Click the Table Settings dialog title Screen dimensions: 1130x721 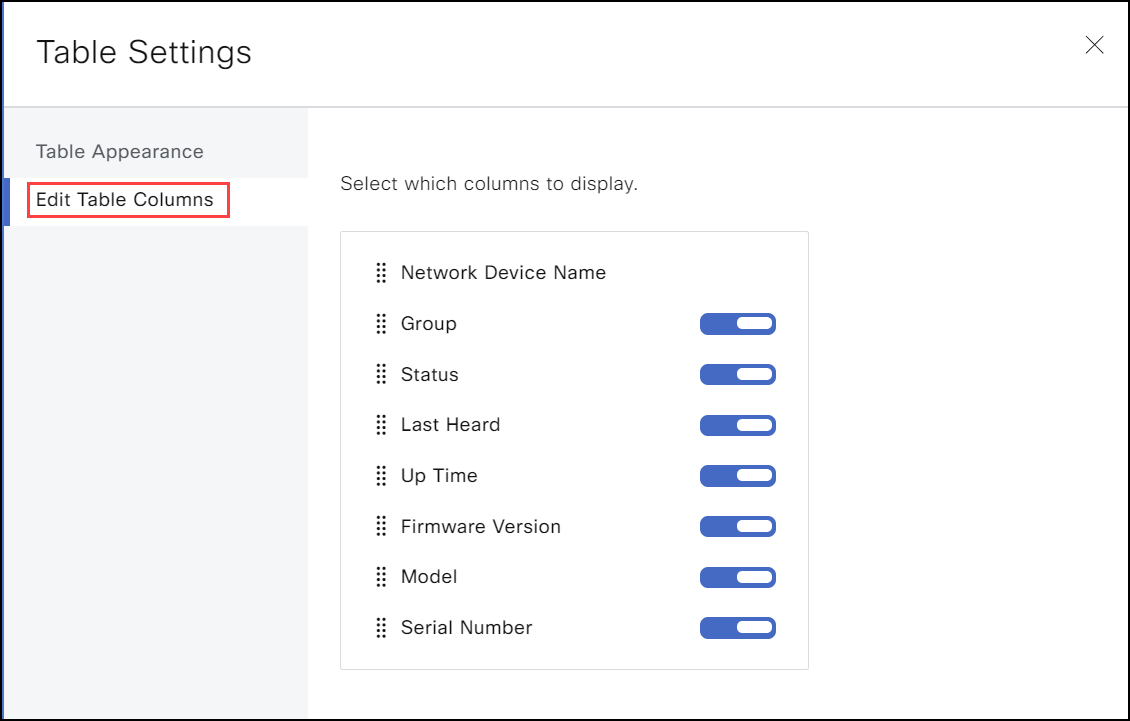[144, 52]
